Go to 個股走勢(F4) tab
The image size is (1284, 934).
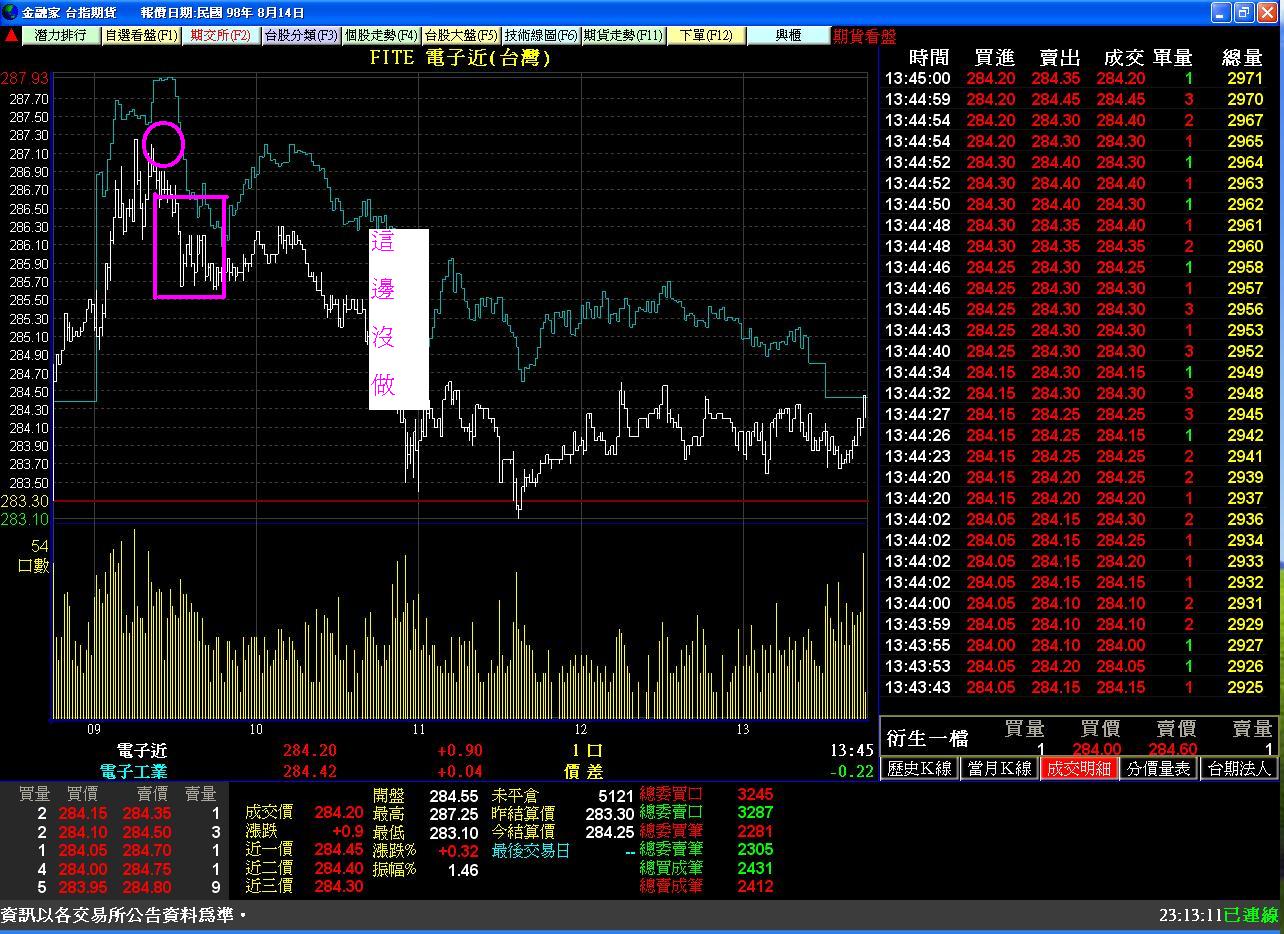[380, 35]
